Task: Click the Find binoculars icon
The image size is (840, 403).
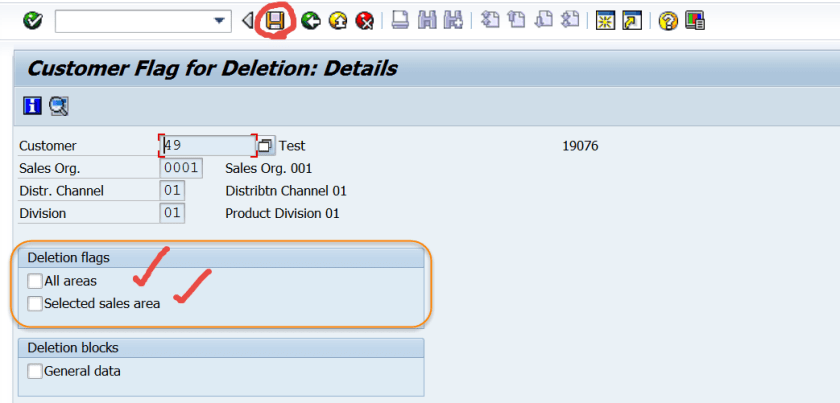Action: (x=427, y=21)
